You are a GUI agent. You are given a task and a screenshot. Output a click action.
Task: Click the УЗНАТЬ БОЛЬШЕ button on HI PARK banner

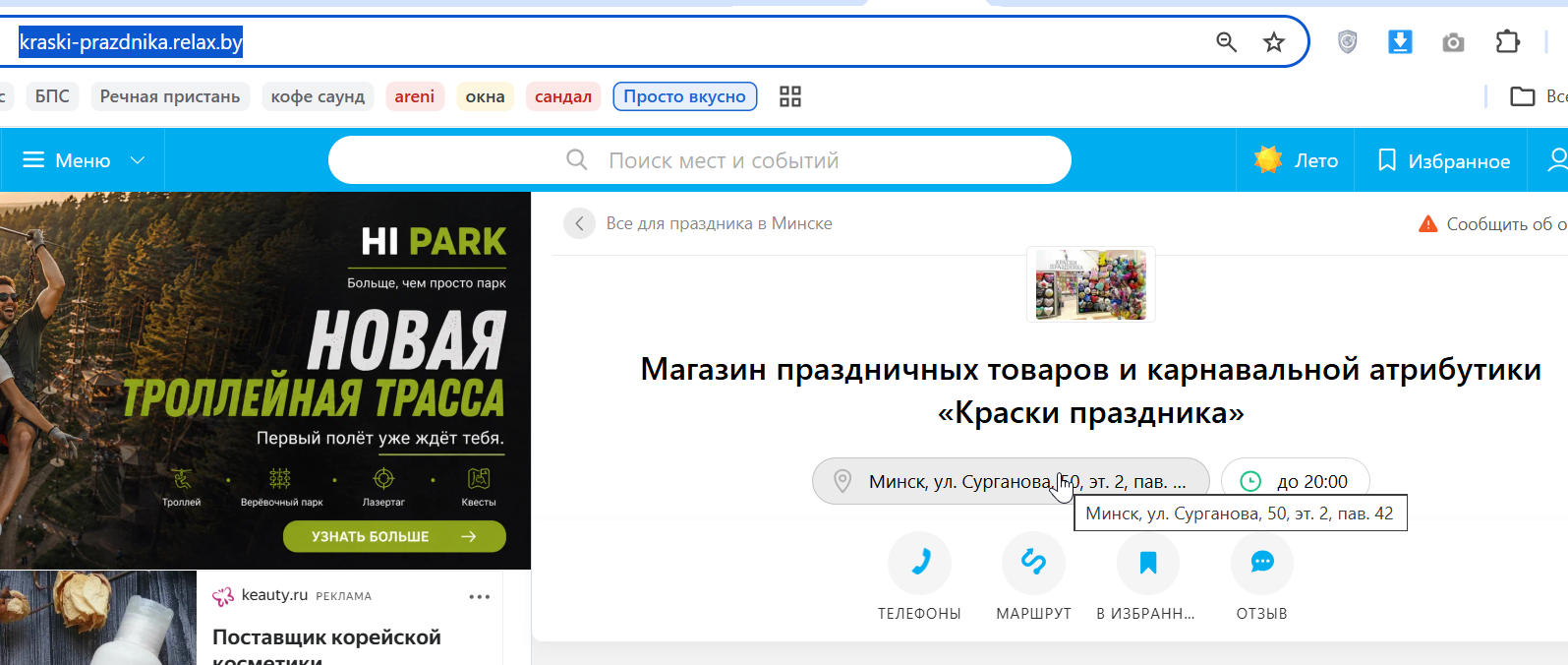point(394,536)
